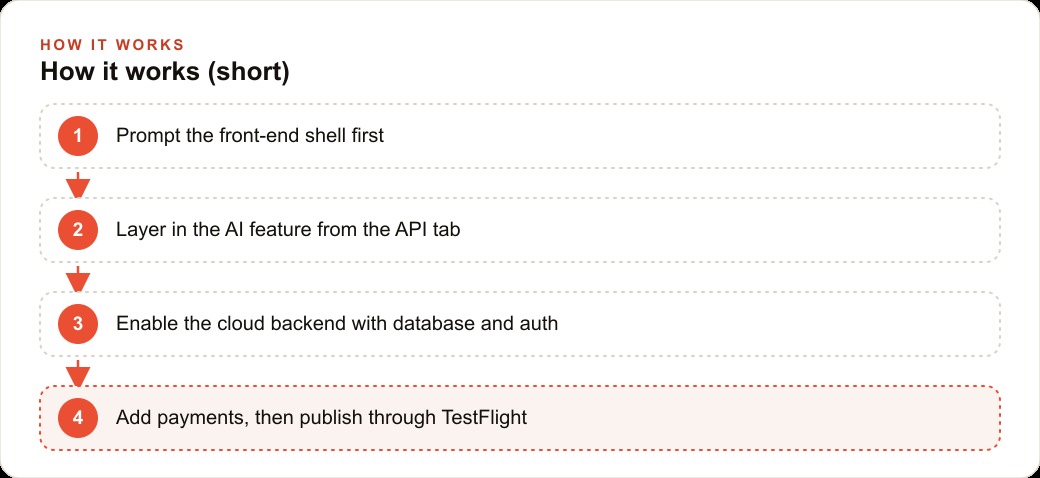
Task: Click "database and auth" in step 3
Action: 476,324
